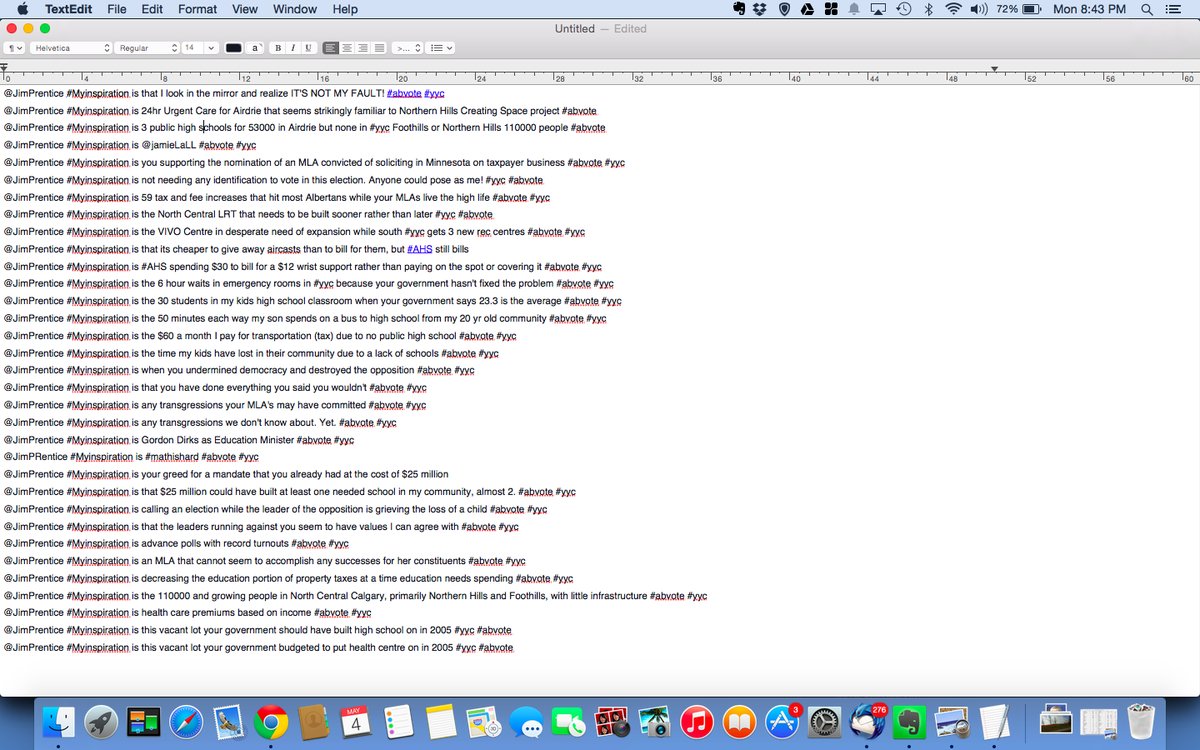Click the right margin marker on ruler
This screenshot has height=750, width=1200.
[x=993, y=70]
